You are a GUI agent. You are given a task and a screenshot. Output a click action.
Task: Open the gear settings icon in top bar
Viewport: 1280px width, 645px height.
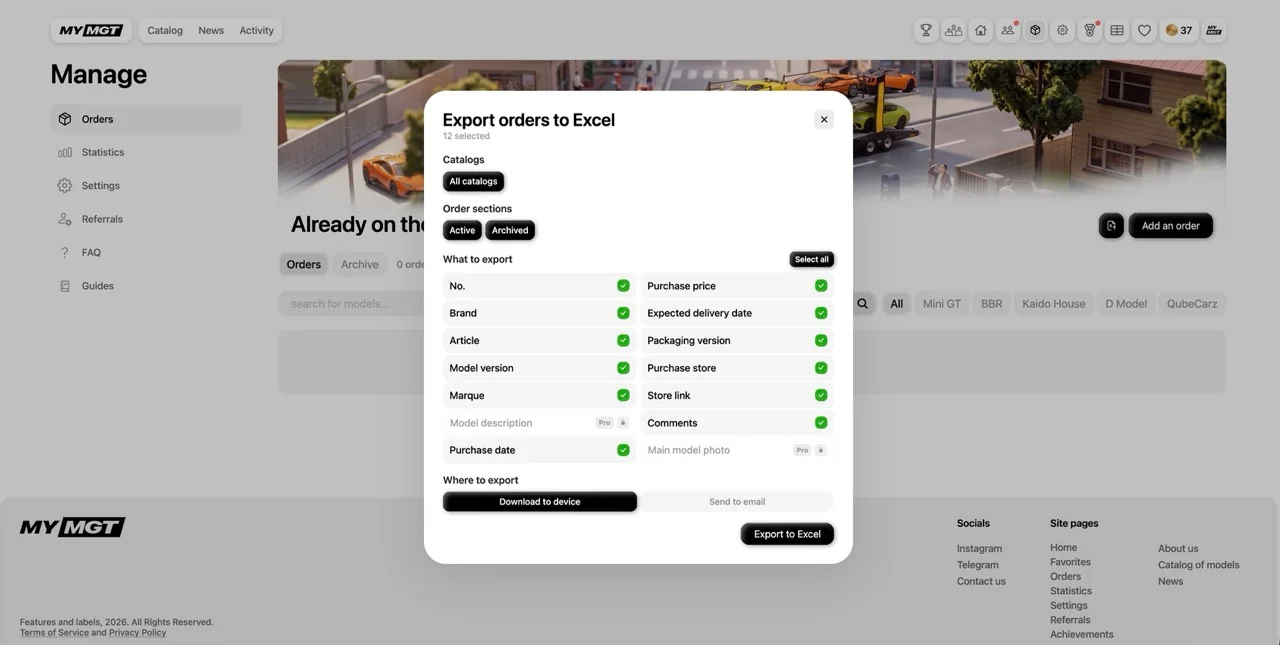[x=1063, y=30]
